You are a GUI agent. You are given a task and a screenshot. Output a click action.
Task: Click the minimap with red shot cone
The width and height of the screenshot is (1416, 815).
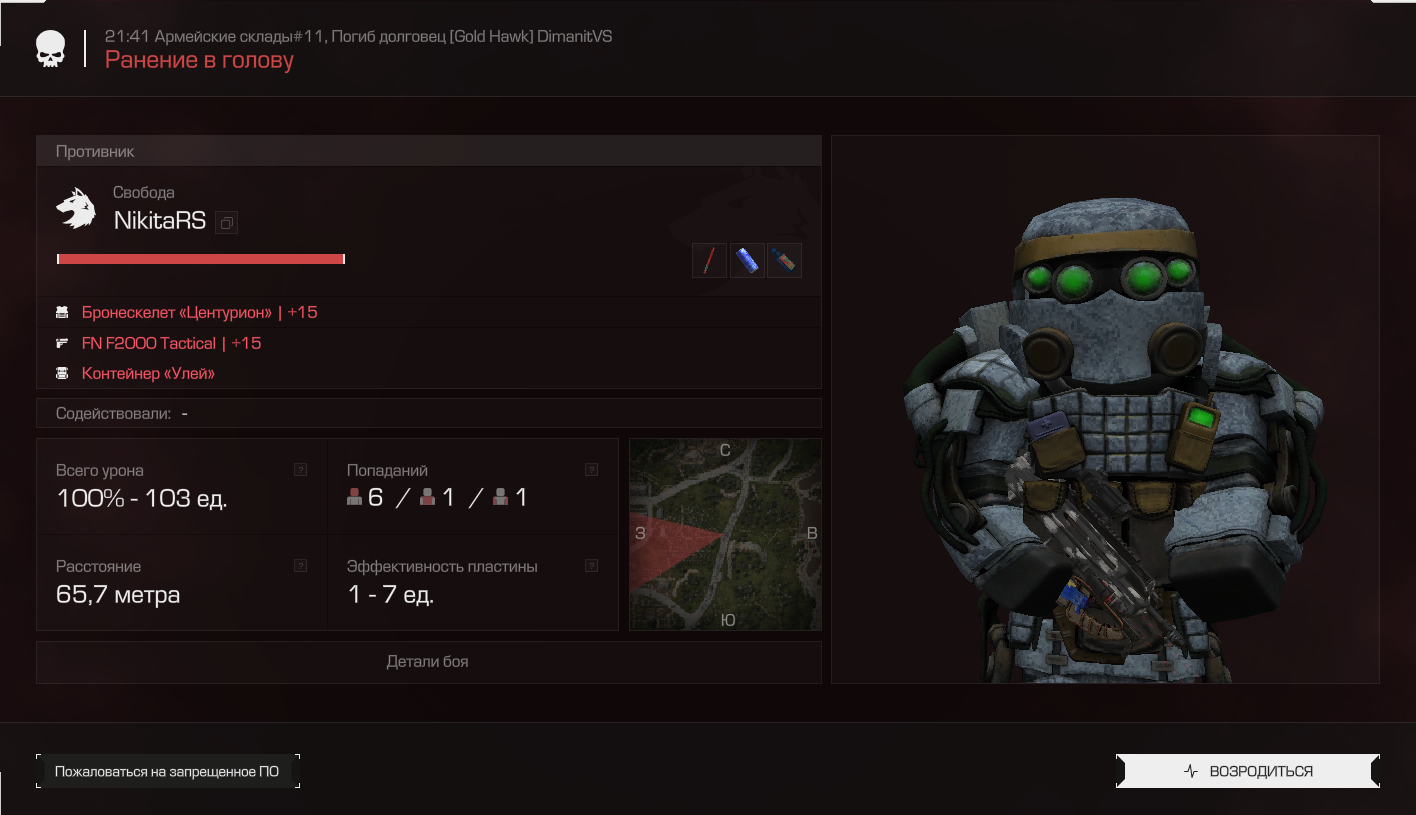pyautogui.click(x=725, y=534)
